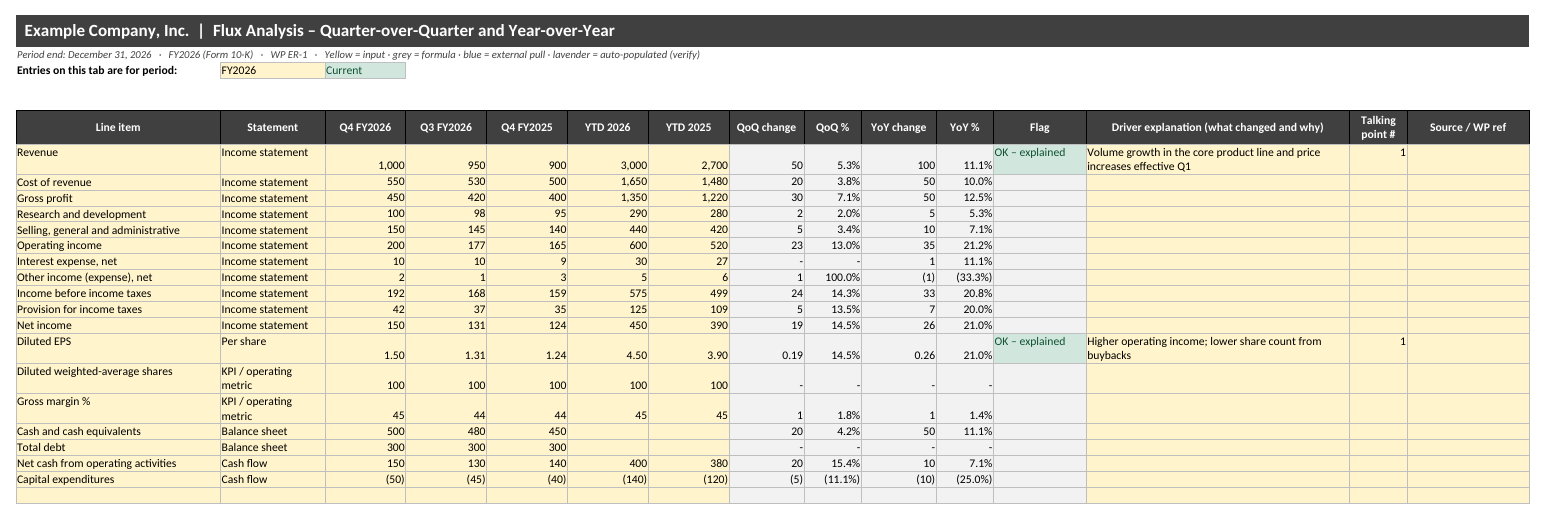Click Other income YoY % value (33.3%)

[965, 278]
